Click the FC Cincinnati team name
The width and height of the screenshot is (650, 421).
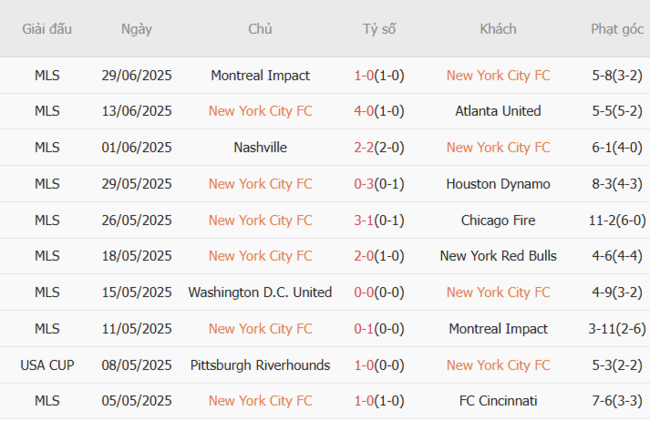pyautogui.click(x=498, y=401)
